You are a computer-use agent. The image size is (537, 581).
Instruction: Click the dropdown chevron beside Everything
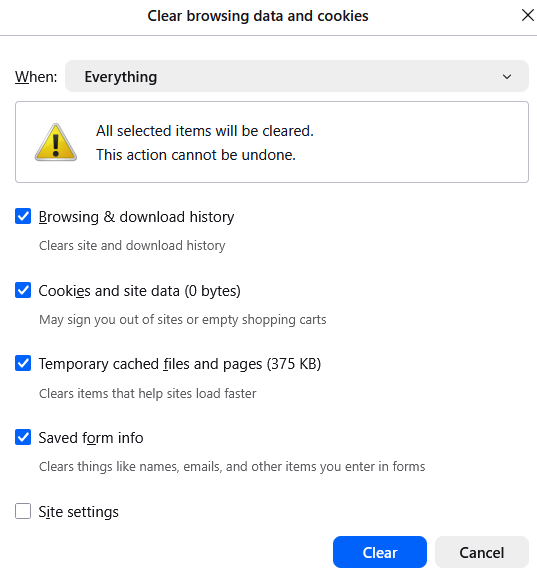[507, 77]
